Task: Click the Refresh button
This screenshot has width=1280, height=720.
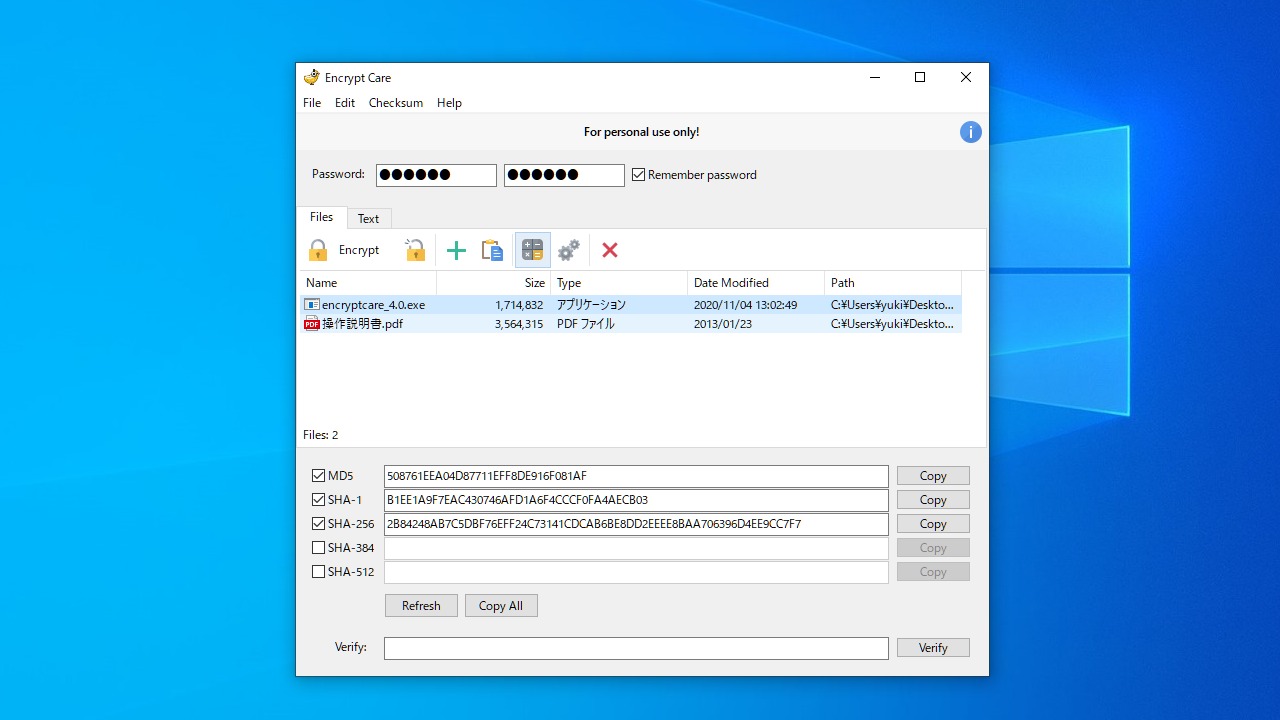Action: point(421,606)
